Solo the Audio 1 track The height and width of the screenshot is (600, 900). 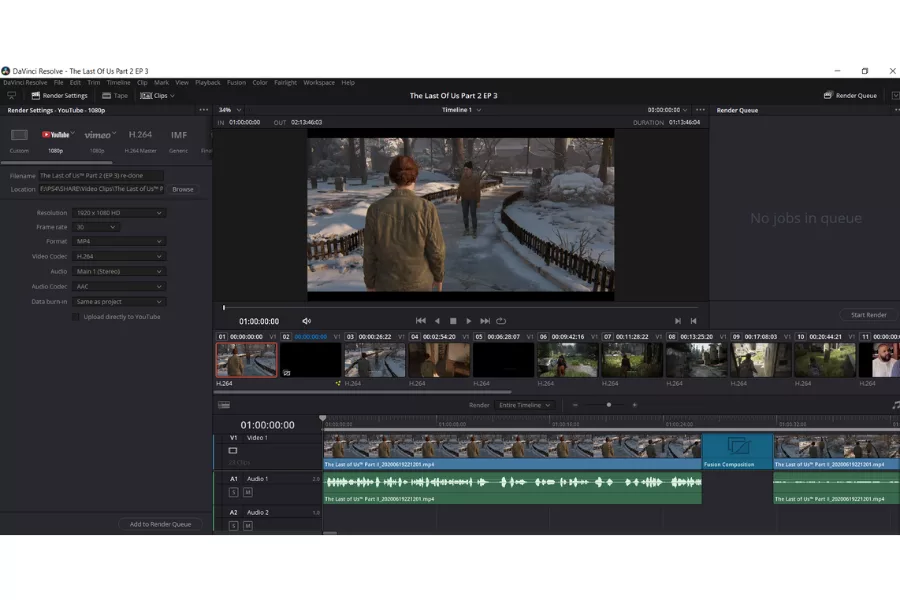coord(233,492)
